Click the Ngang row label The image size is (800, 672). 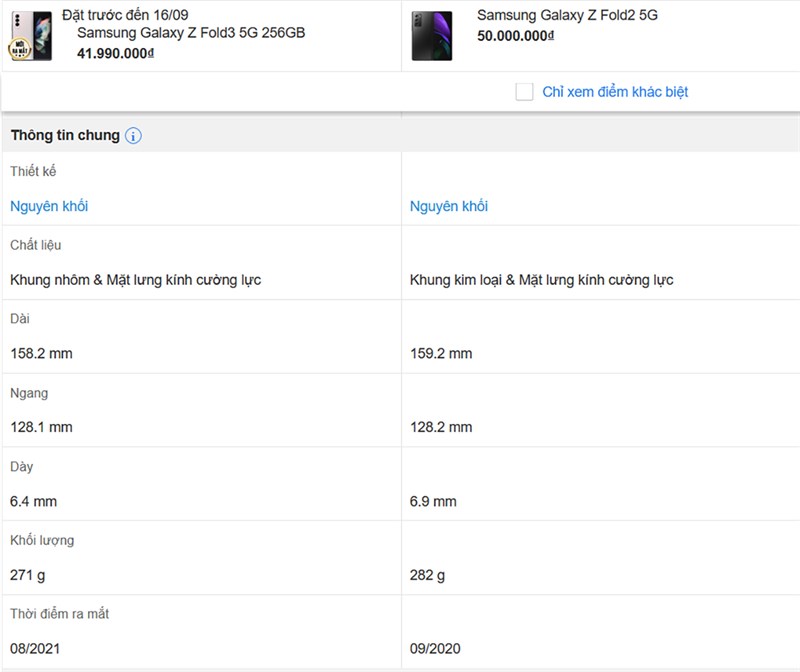click(x=29, y=393)
